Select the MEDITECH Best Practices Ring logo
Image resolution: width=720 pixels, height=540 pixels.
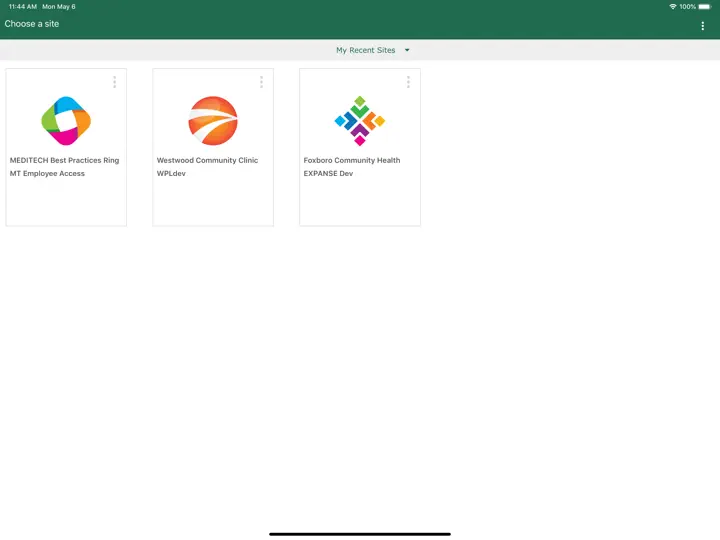66,121
